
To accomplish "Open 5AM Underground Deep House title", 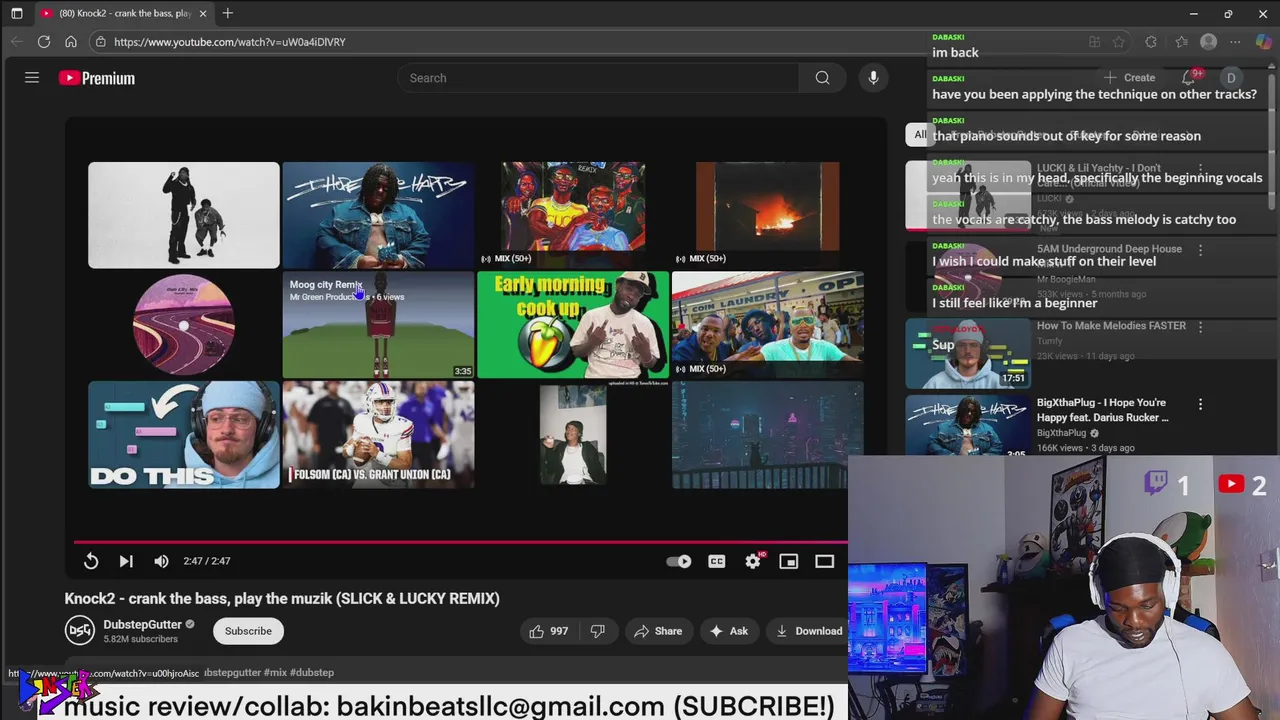I will pos(1109,249).
